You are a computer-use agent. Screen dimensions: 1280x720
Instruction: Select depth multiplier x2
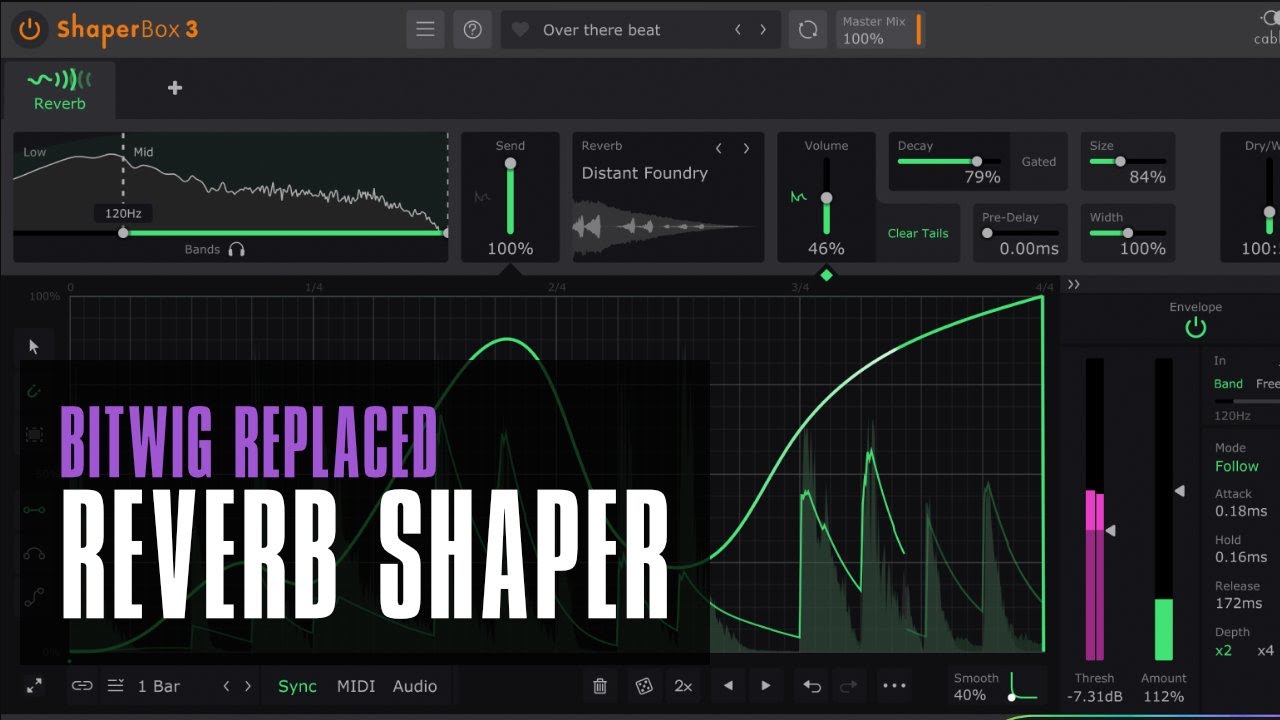point(1224,650)
